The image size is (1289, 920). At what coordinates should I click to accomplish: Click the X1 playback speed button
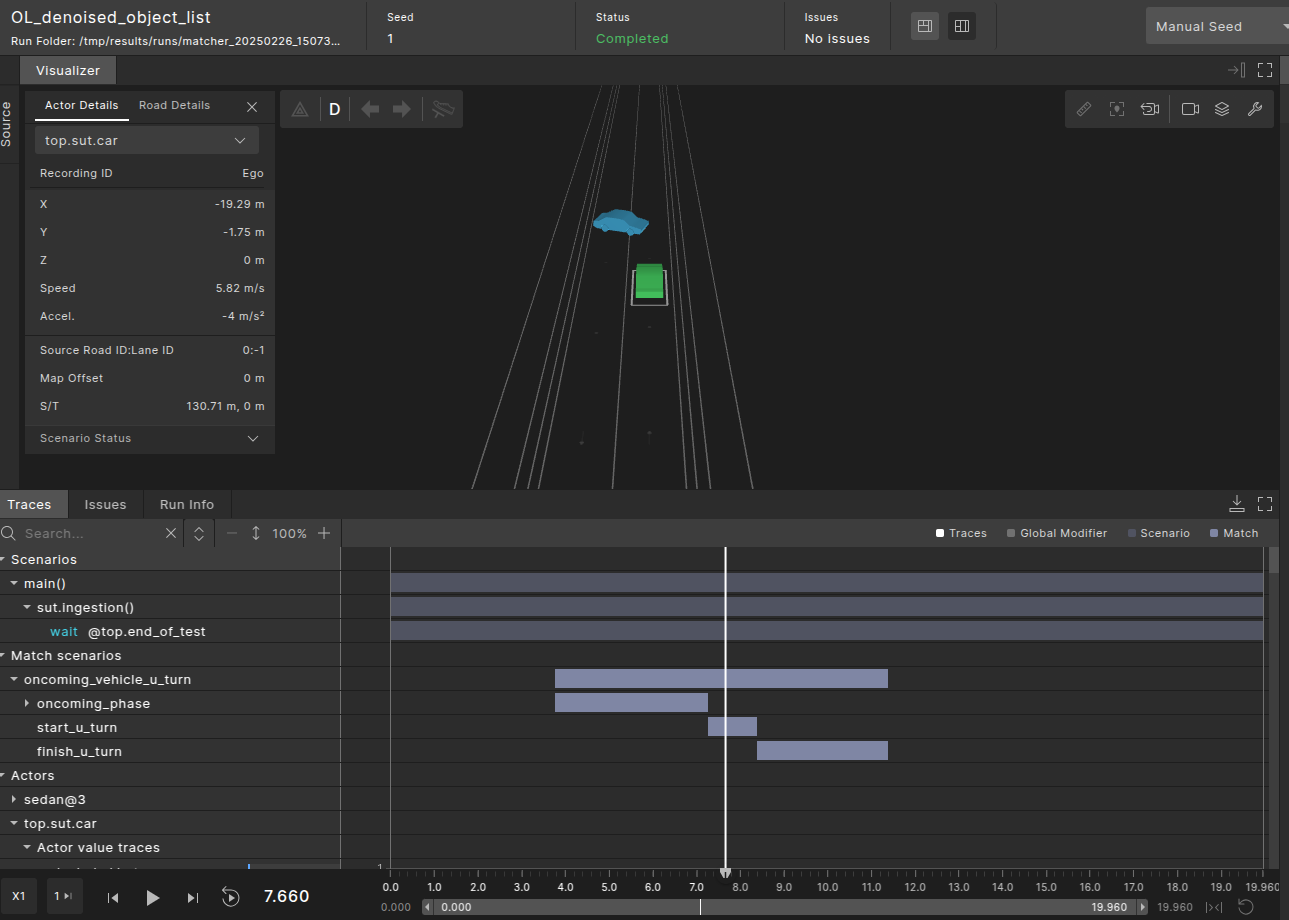tap(19, 896)
